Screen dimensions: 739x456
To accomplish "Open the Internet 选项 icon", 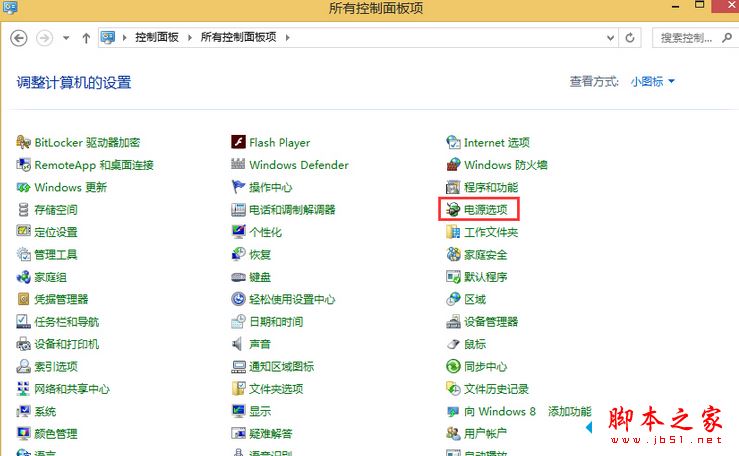I will click(453, 142).
